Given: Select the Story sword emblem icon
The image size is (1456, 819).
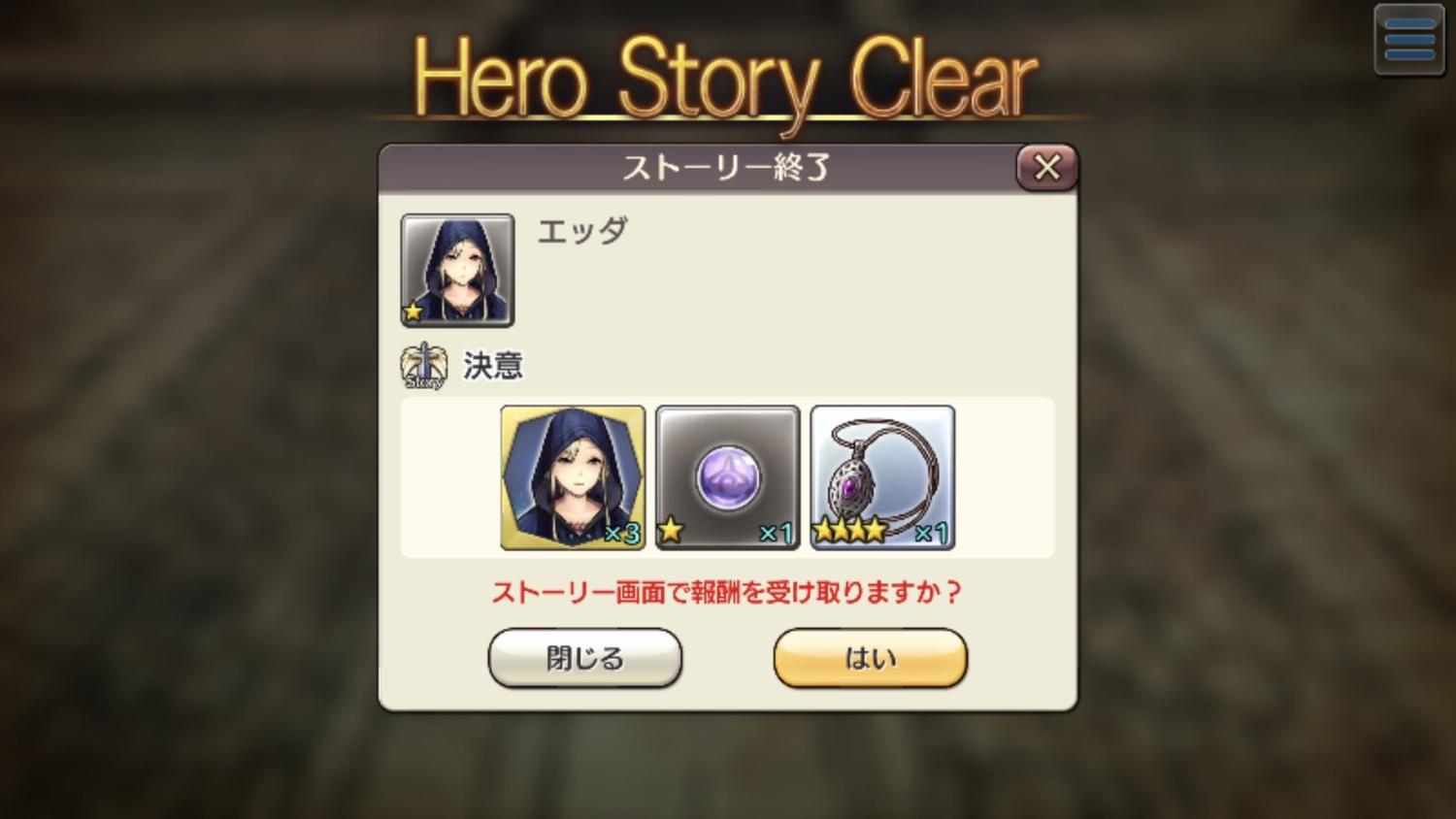Looking at the screenshot, I should tap(423, 366).
